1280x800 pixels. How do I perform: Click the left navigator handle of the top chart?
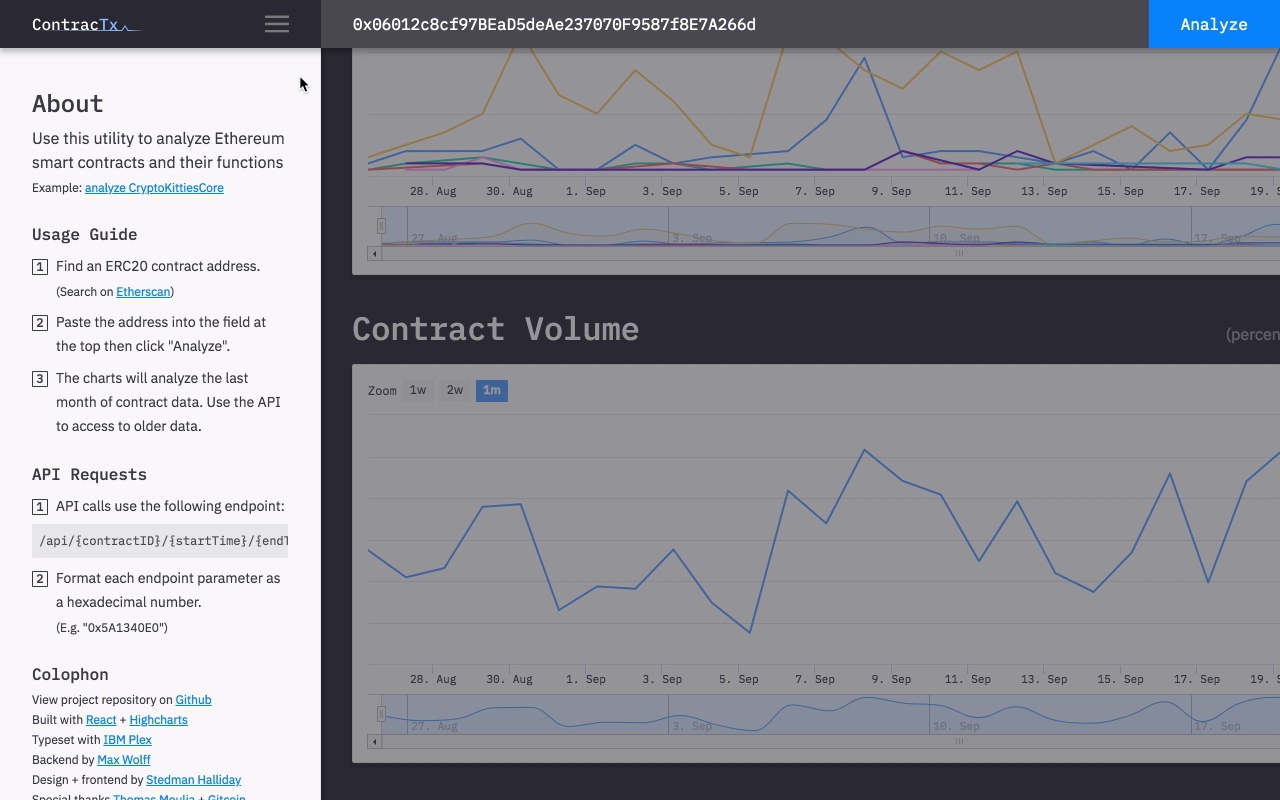[x=381, y=226]
